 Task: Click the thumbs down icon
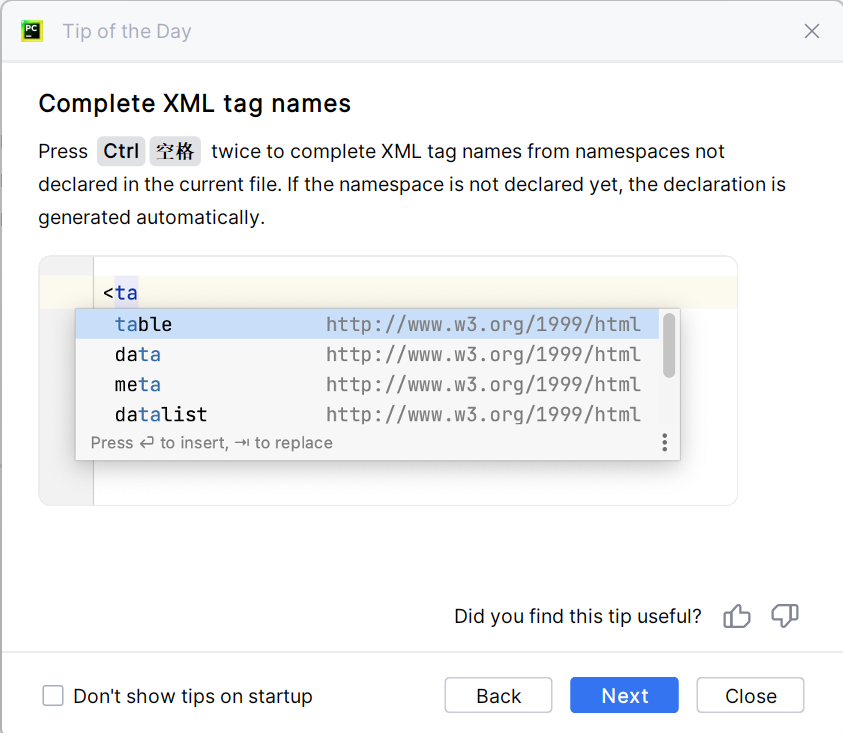pos(785,616)
